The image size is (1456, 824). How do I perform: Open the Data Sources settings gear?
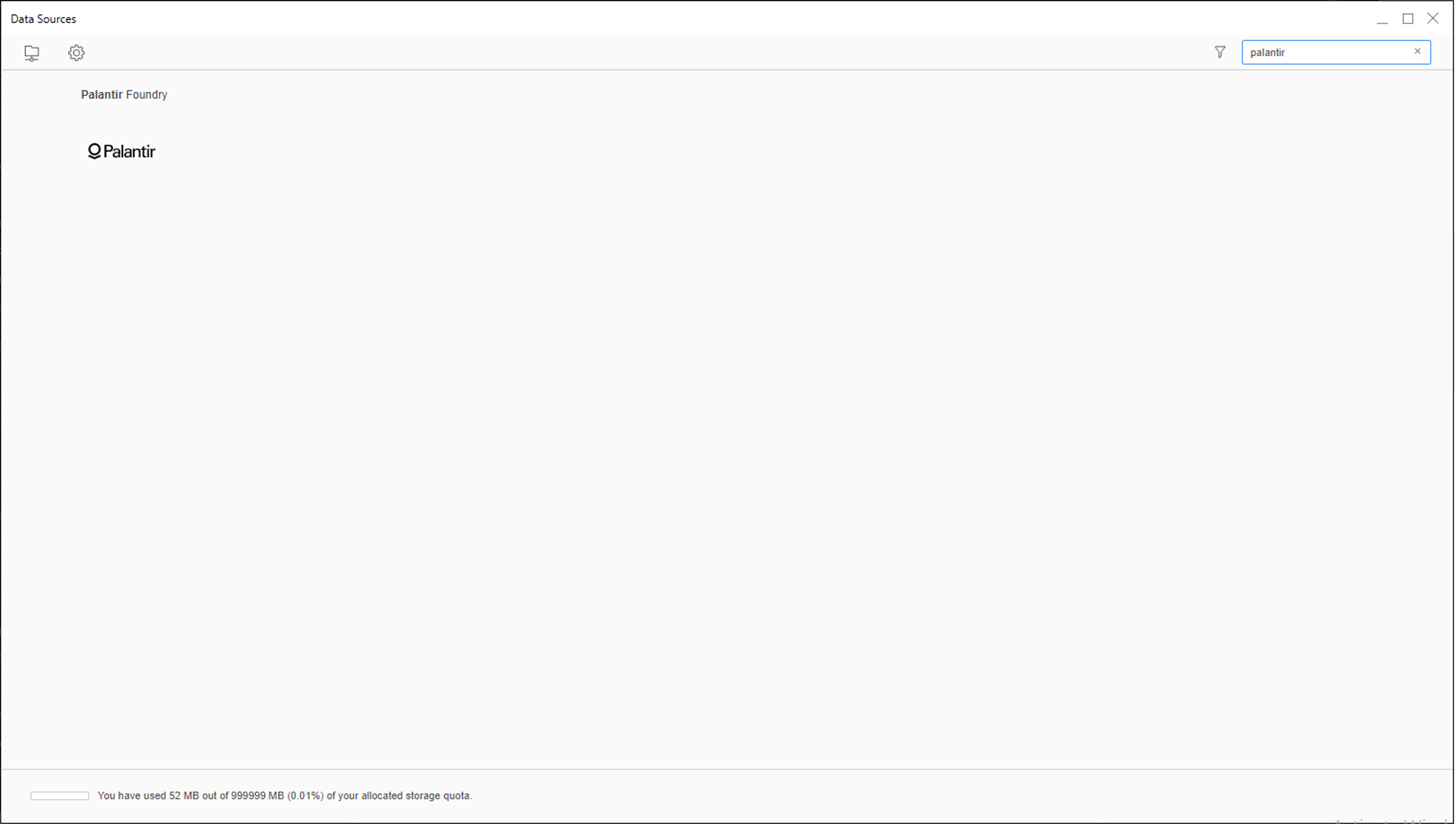click(x=76, y=52)
